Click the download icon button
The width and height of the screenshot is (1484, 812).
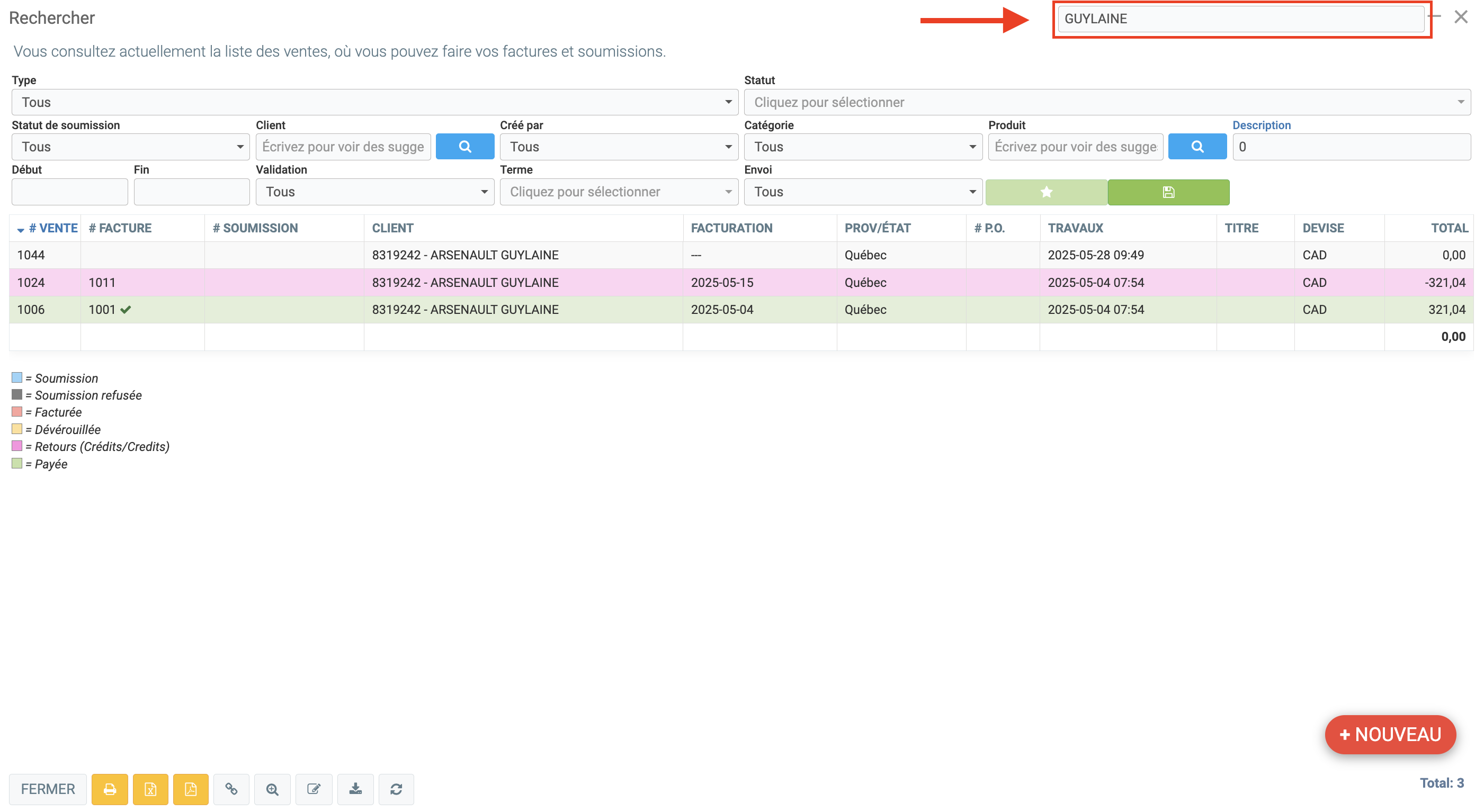(x=355, y=789)
